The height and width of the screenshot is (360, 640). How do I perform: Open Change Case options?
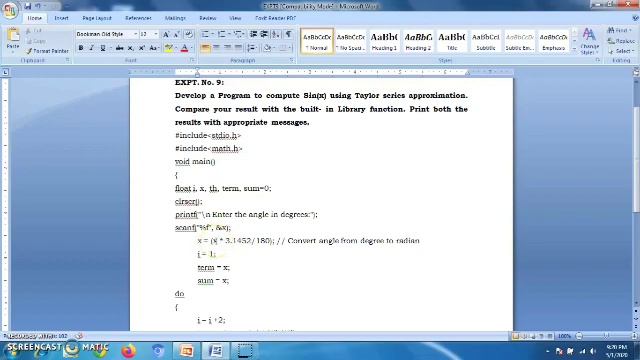[153, 48]
